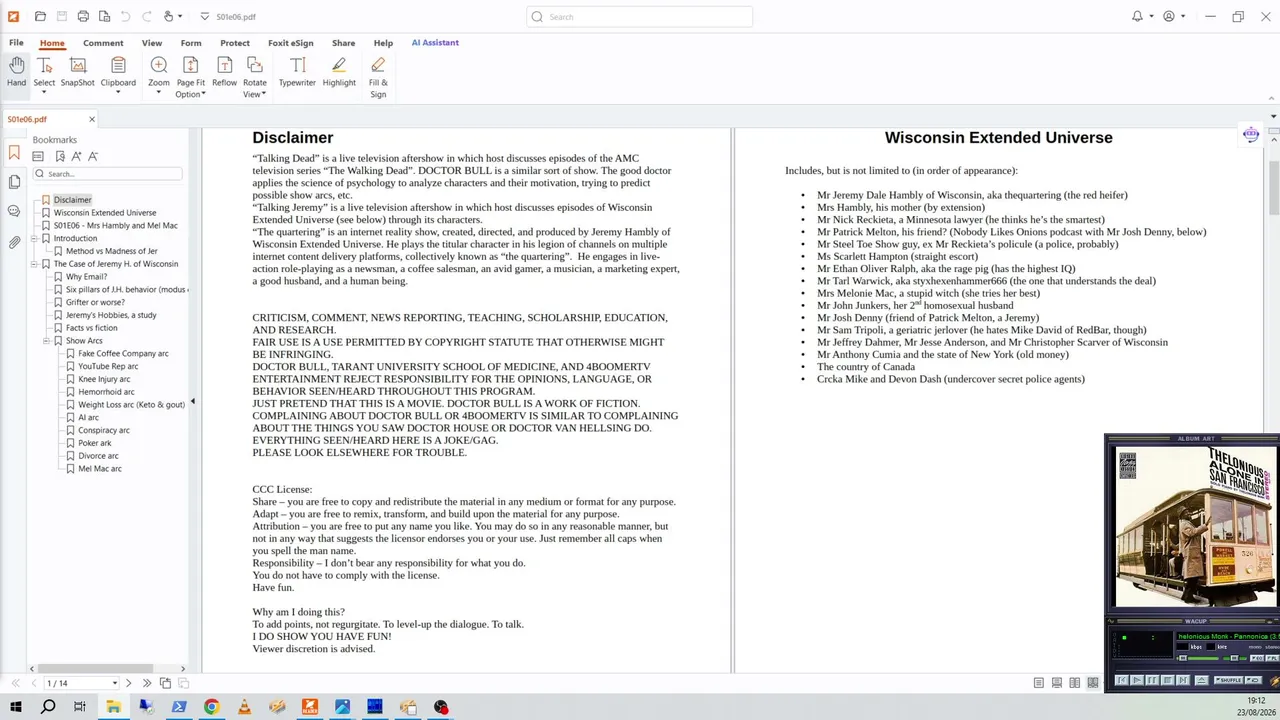Open the Comments panel icon
This screenshot has width=1280, height=720.
click(x=14, y=211)
